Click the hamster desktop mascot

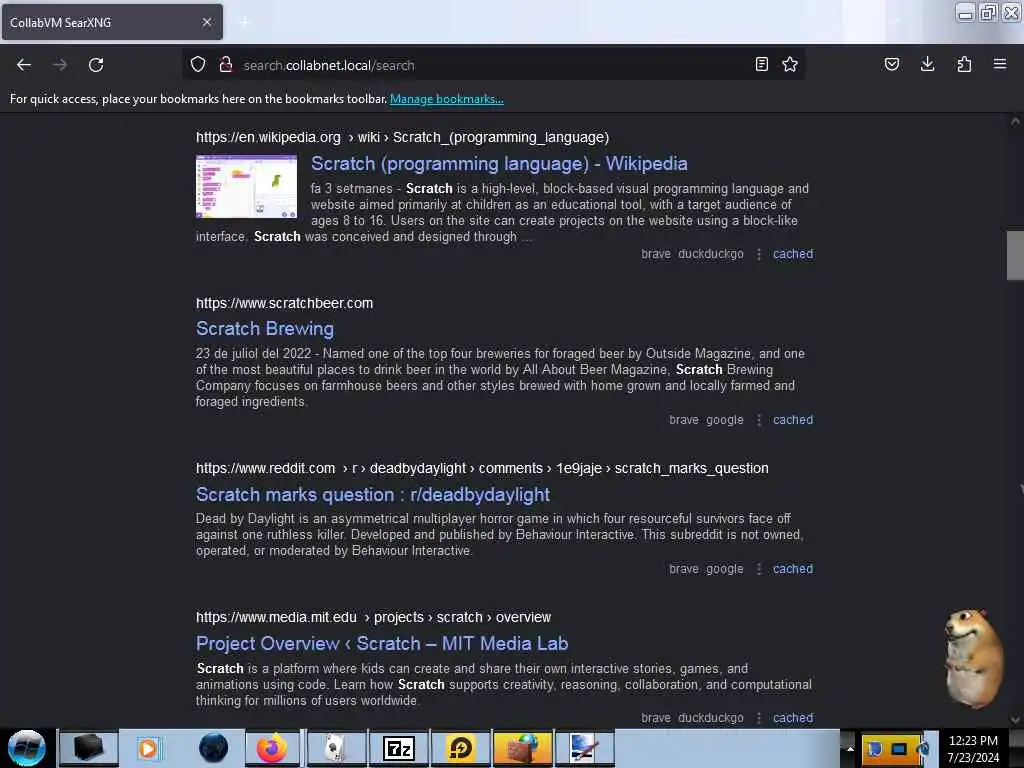973,658
